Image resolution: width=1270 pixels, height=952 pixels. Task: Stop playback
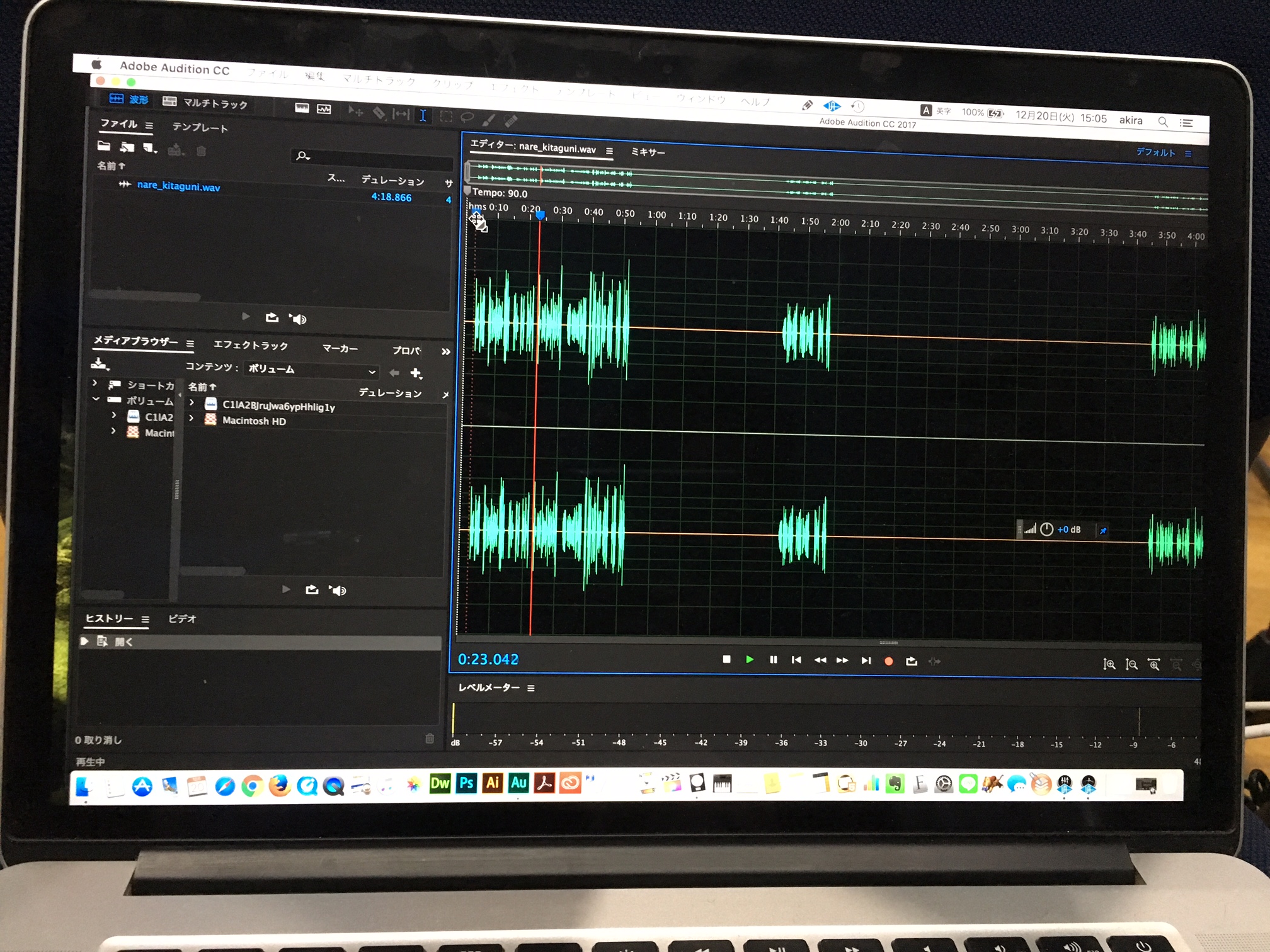coord(726,659)
